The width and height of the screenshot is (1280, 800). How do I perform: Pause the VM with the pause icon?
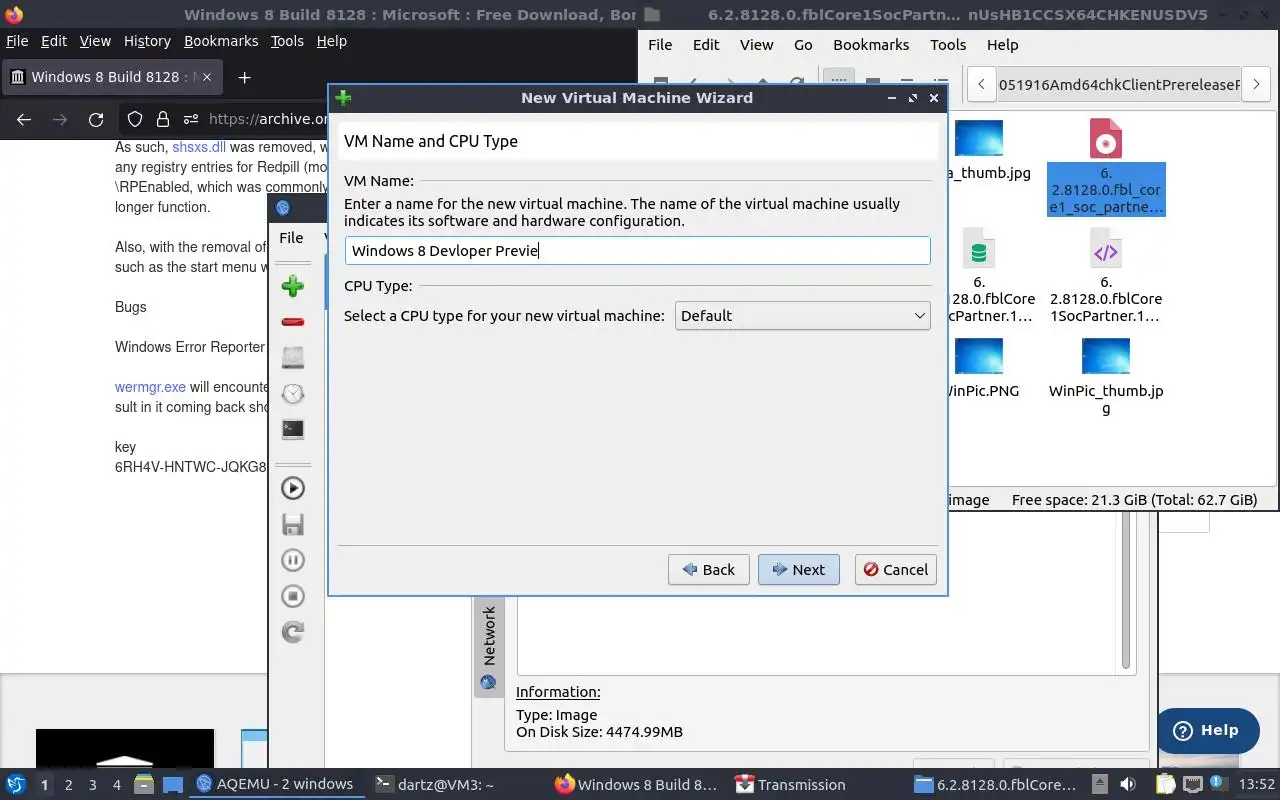[293, 560]
